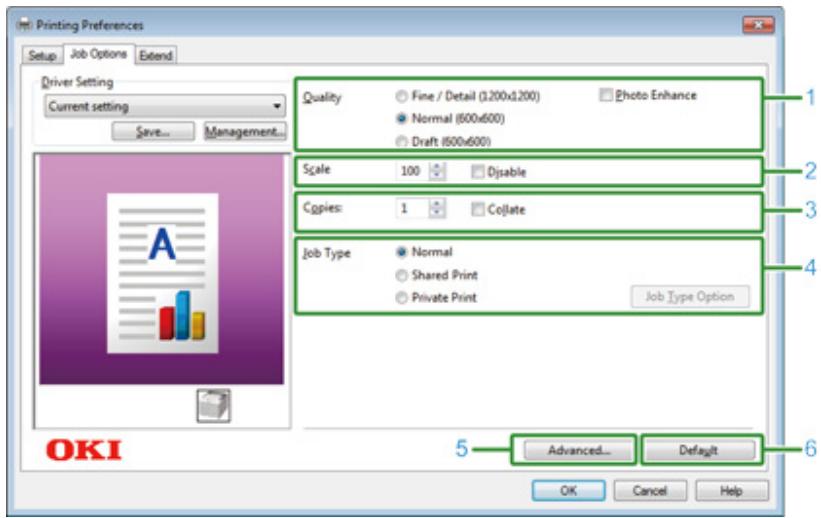The image size is (821, 518).
Task: Click the printer icon below the preview
Action: pos(213,405)
